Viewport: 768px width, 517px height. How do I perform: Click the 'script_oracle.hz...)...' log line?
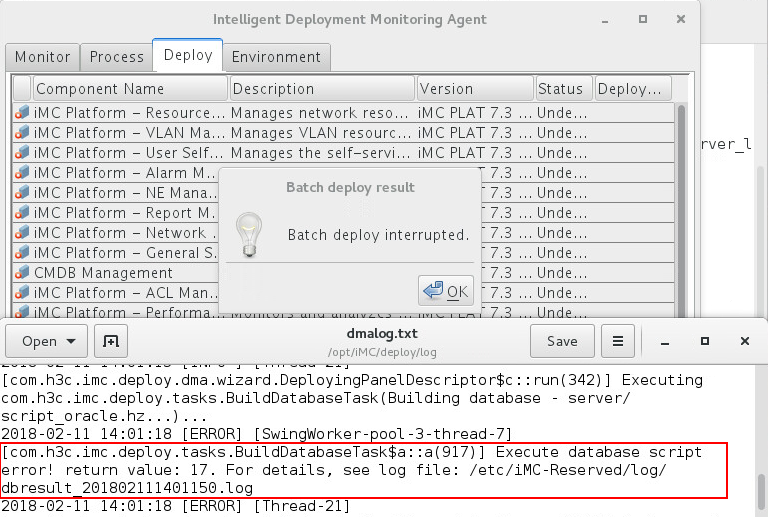tap(104, 416)
